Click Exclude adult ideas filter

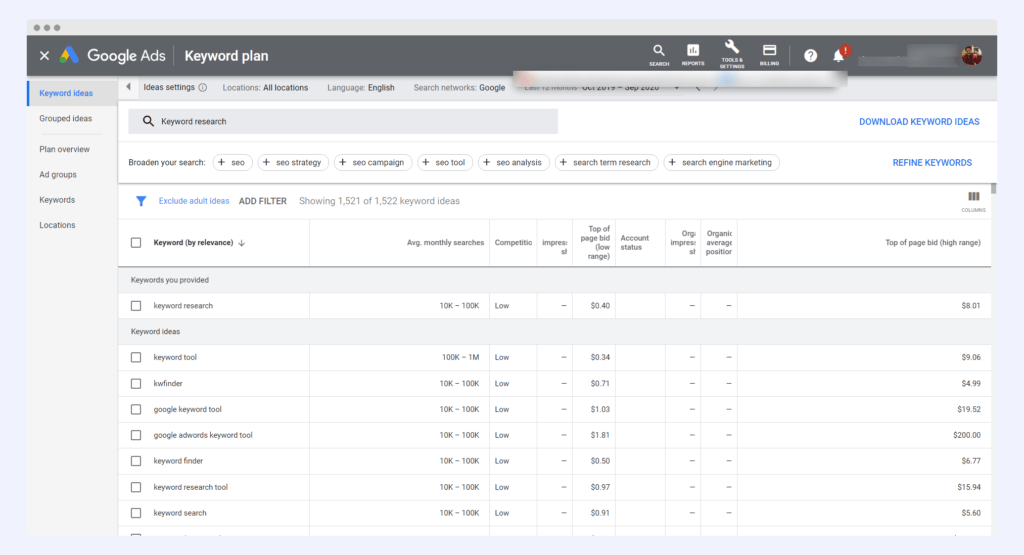point(194,201)
